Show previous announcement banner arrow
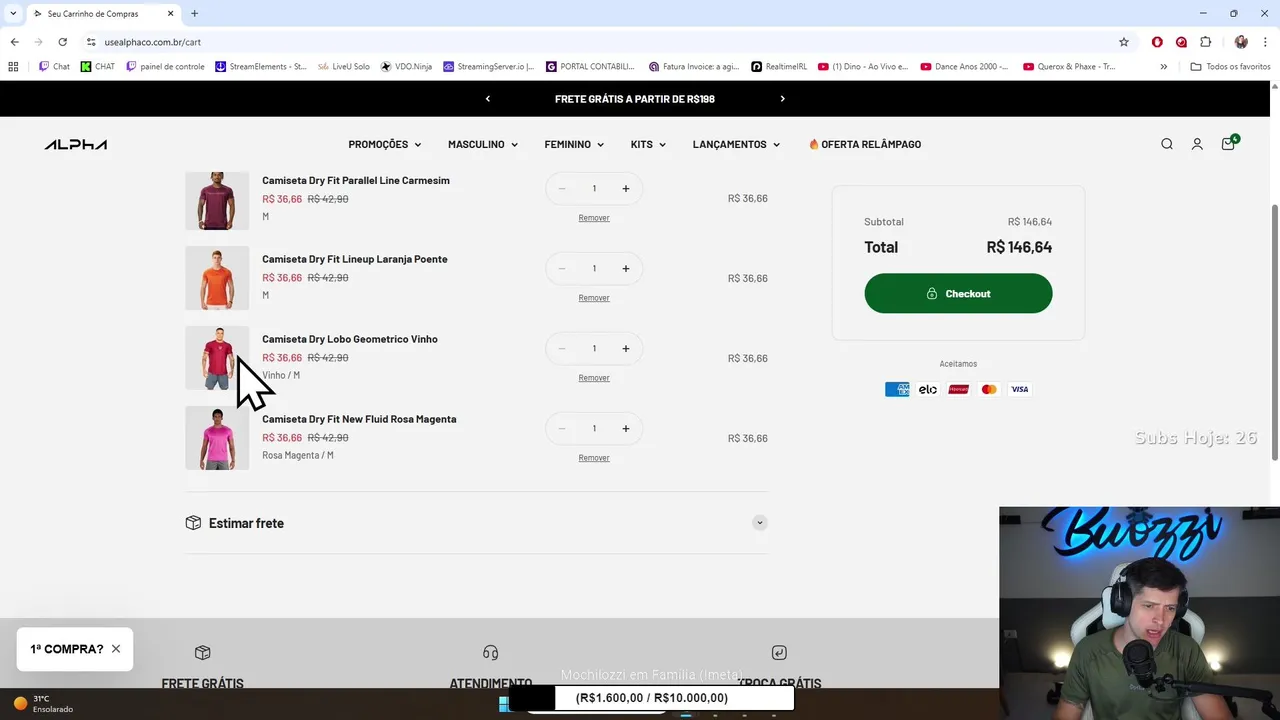The image size is (1280, 720). (x=488, y=99)
